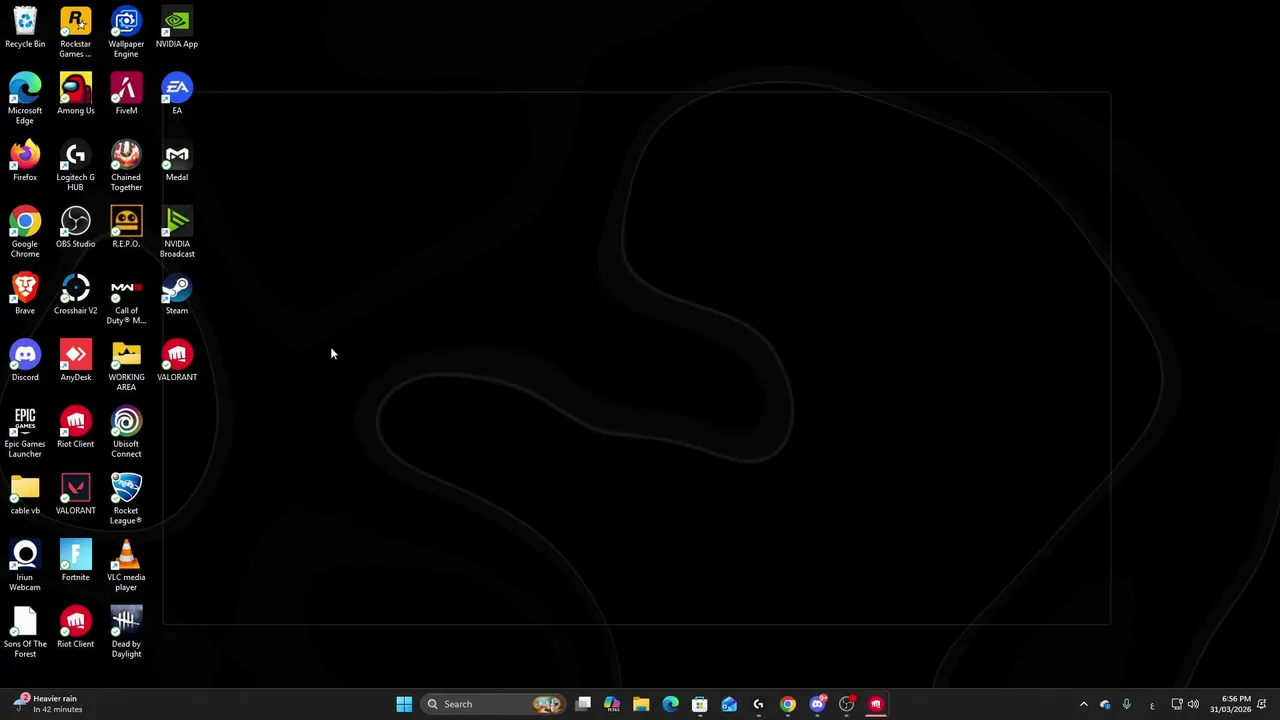Open OneDrive tray icon
1280x720 pixels.
[x=1105, y=704]
